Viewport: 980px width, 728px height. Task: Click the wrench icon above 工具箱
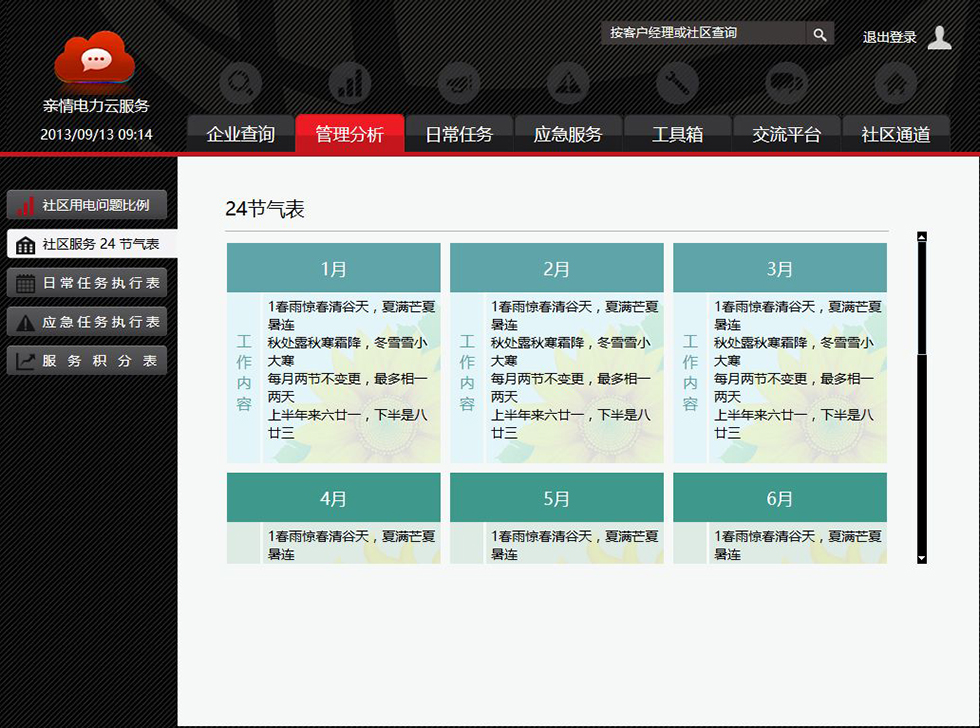[x=678, y=83]
